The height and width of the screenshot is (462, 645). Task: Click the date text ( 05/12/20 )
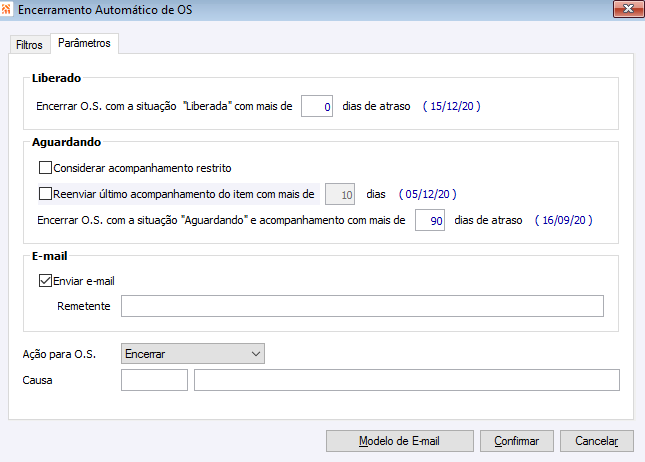click(x=428, y=194)
